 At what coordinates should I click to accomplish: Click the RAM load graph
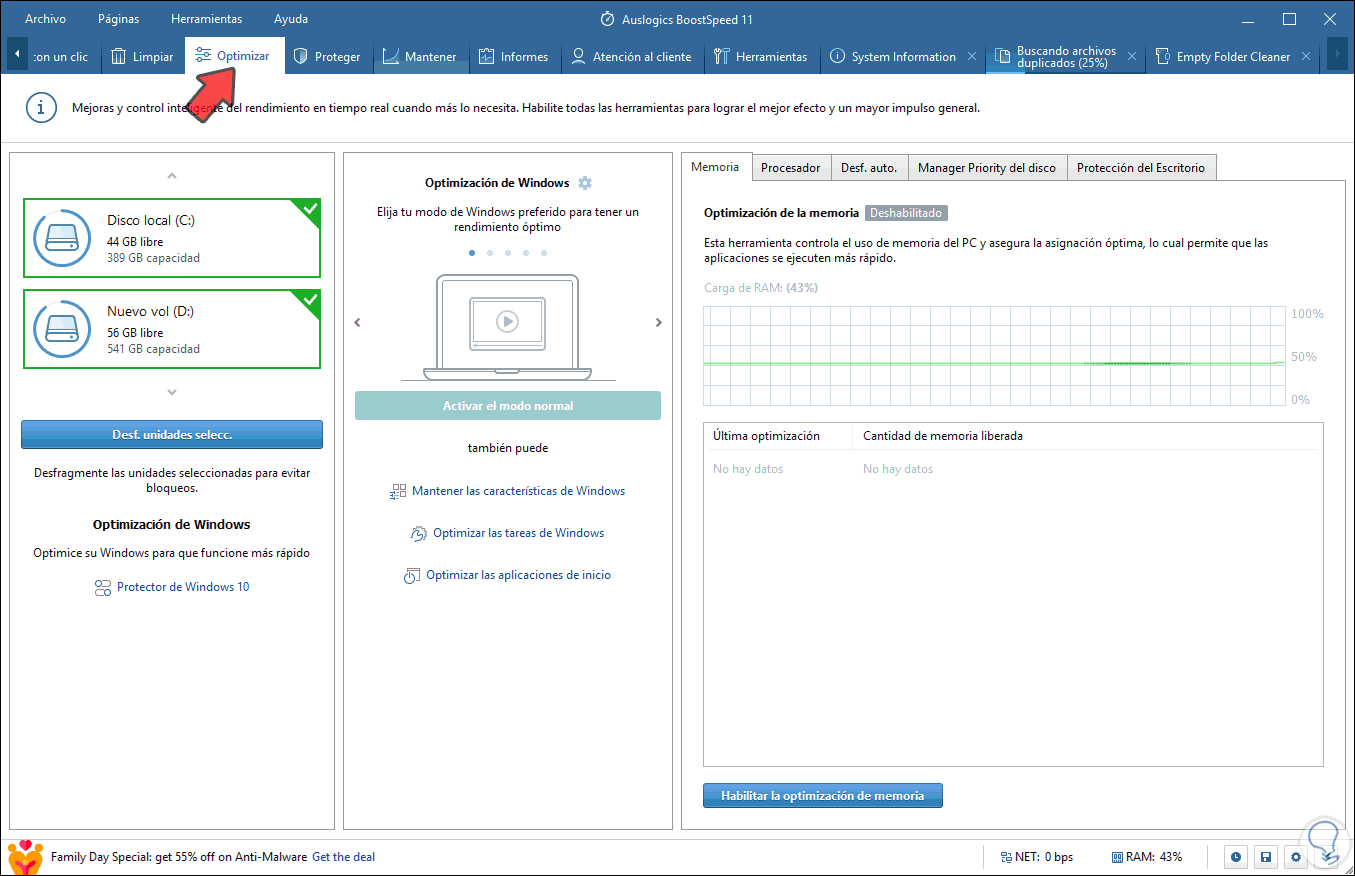[996, 356]
